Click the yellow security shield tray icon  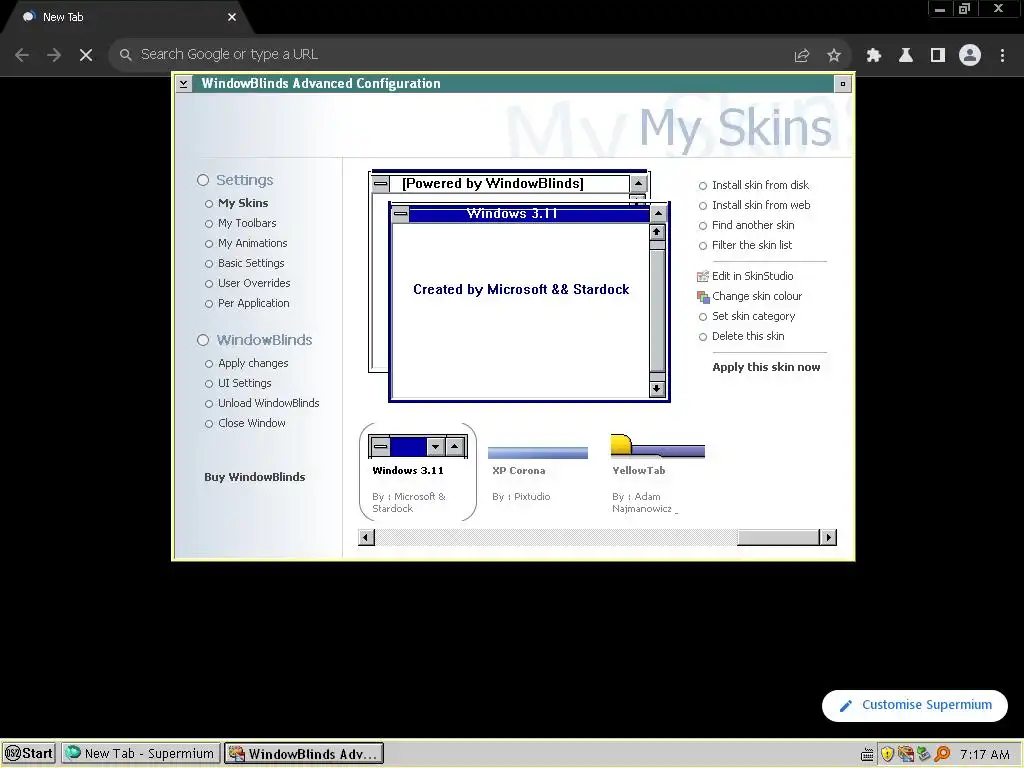click(x=887, y=754)
